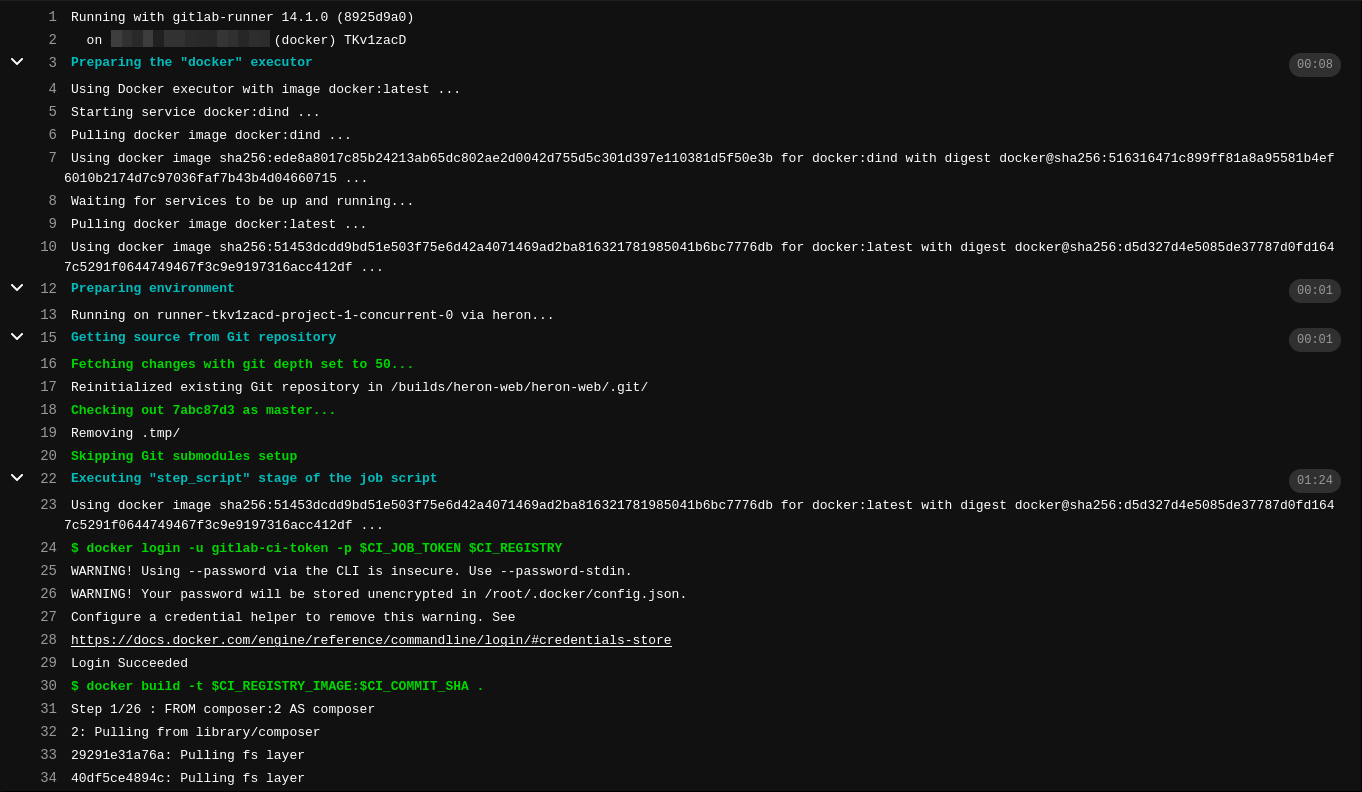1362x792 pixels.
Task: Open the docker credentials-store documentation link
Action: [371, 640]
